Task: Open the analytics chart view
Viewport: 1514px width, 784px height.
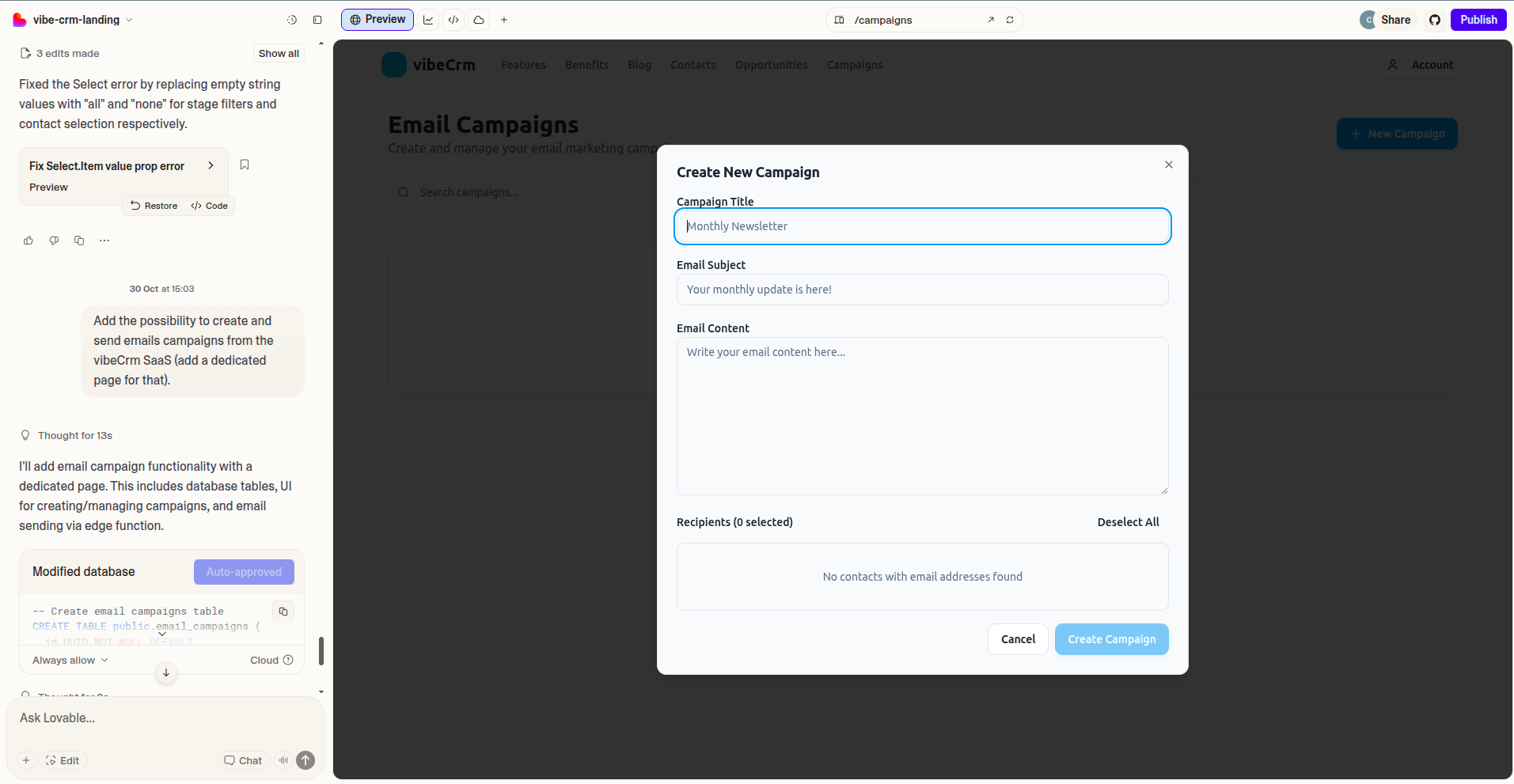Action: pos(428,20)
